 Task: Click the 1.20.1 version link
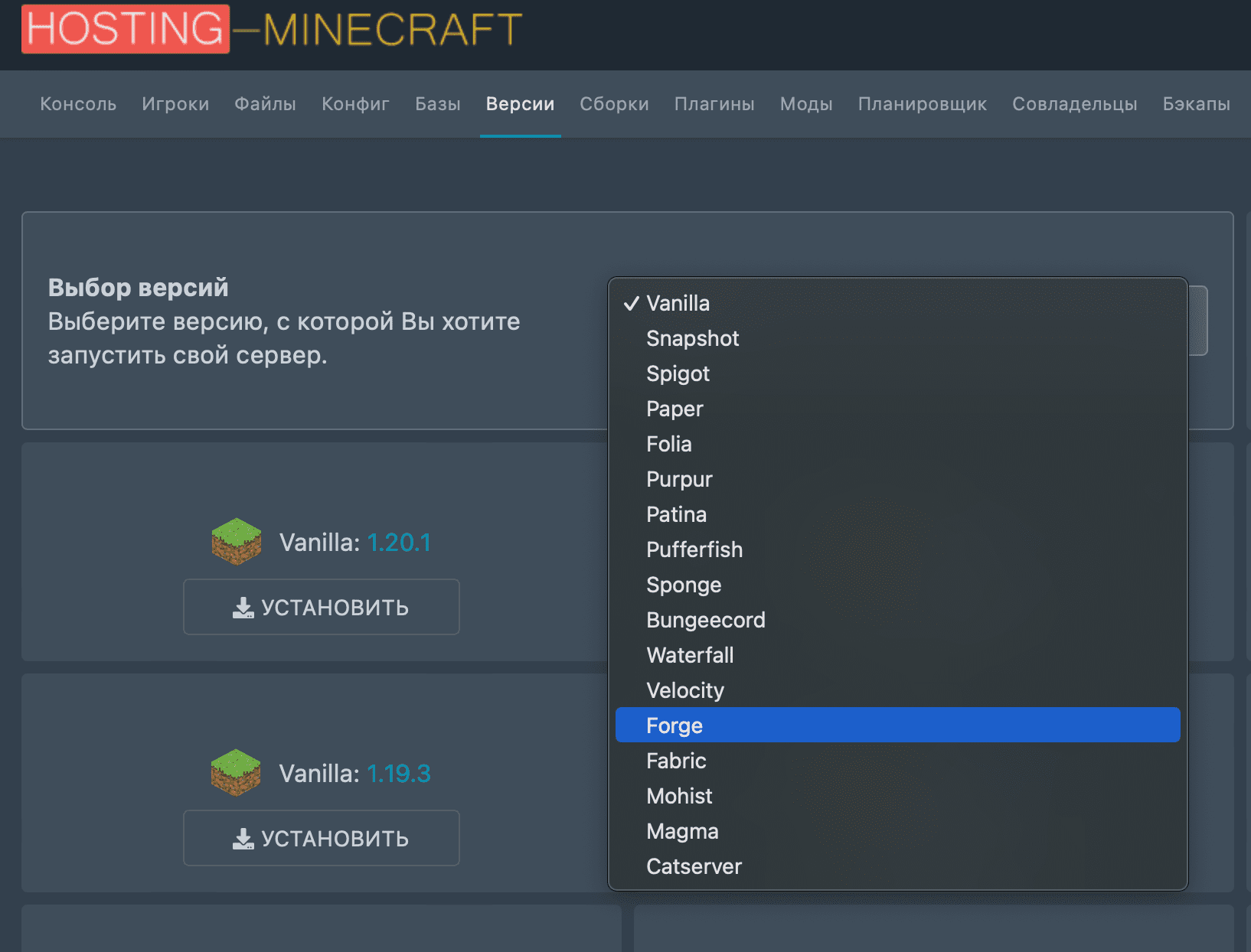coord(399,543)
